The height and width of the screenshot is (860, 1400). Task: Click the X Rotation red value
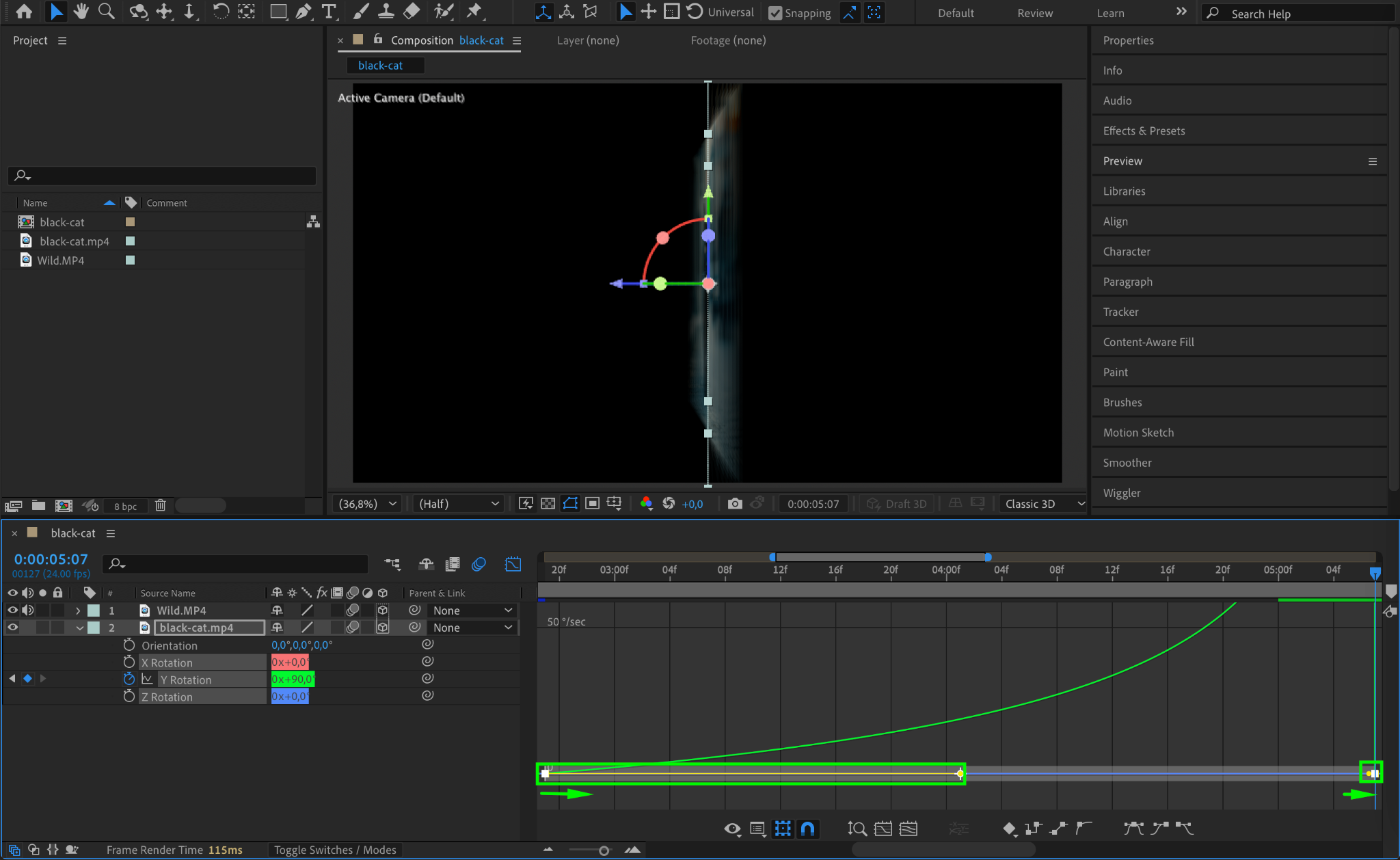click(x=289, y=662)
